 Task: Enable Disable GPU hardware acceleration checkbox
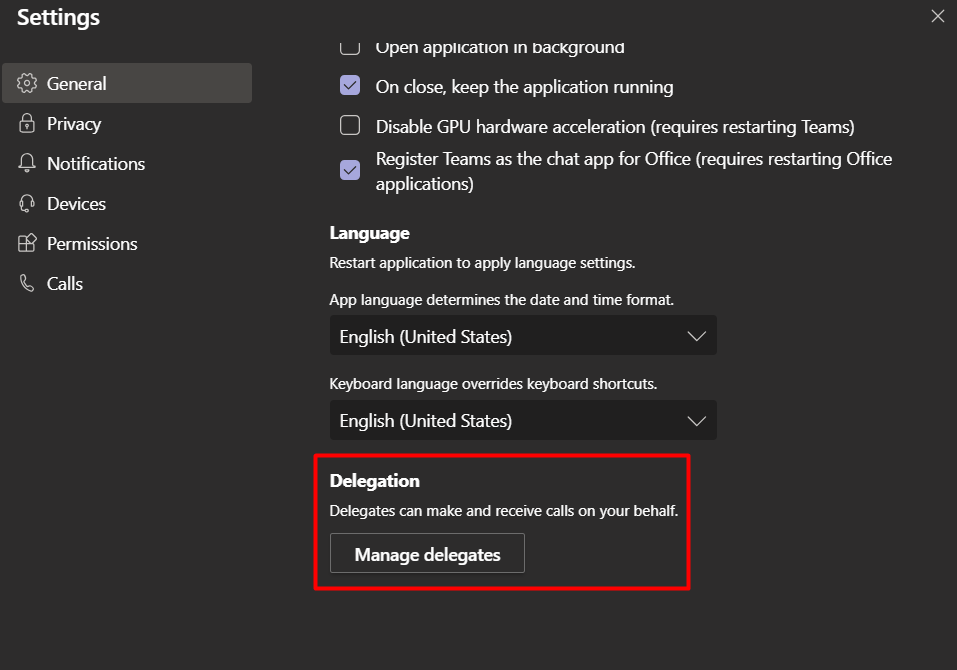[350, 125]
